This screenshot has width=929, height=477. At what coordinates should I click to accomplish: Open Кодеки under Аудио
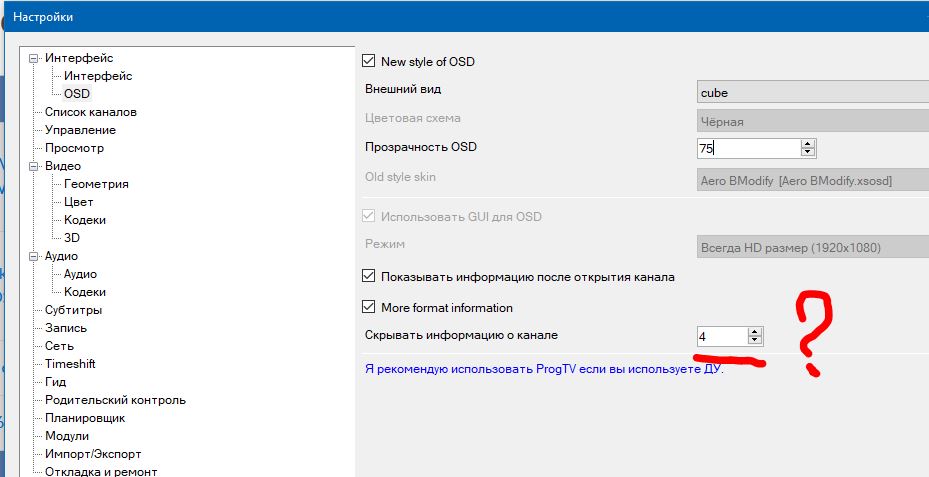85,292
